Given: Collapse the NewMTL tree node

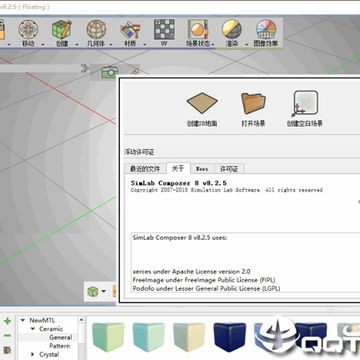Looking at the screenshot, I should (23, 320).
